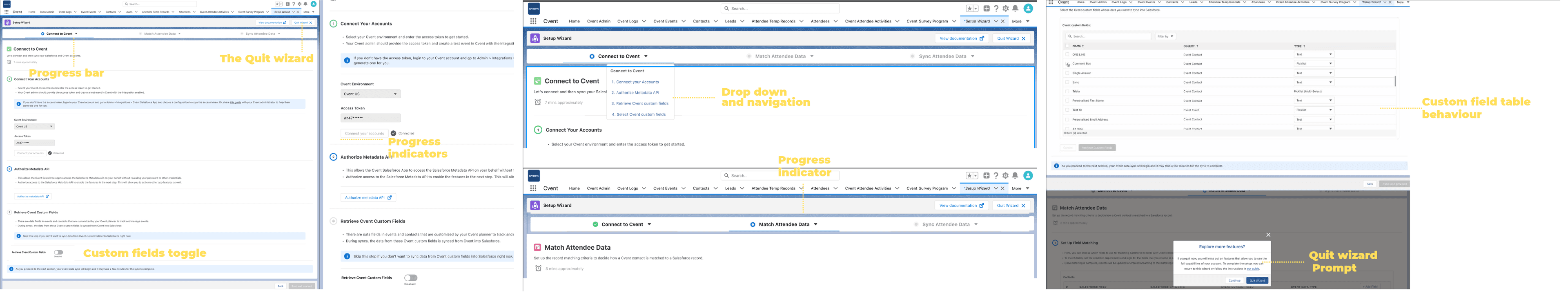This screenshot has width=1568, height=300.
Task: Confirm Quit Wizard in Explore more features dialog
Action: (x=1257, y=280)
